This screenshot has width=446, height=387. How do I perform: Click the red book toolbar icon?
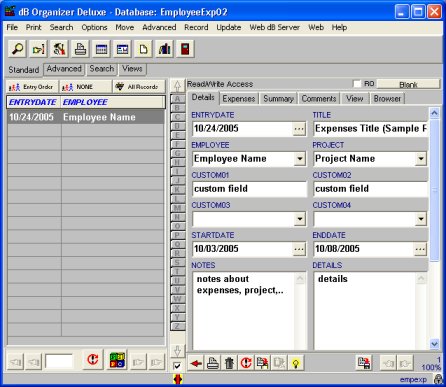click(x=185, y=49)
